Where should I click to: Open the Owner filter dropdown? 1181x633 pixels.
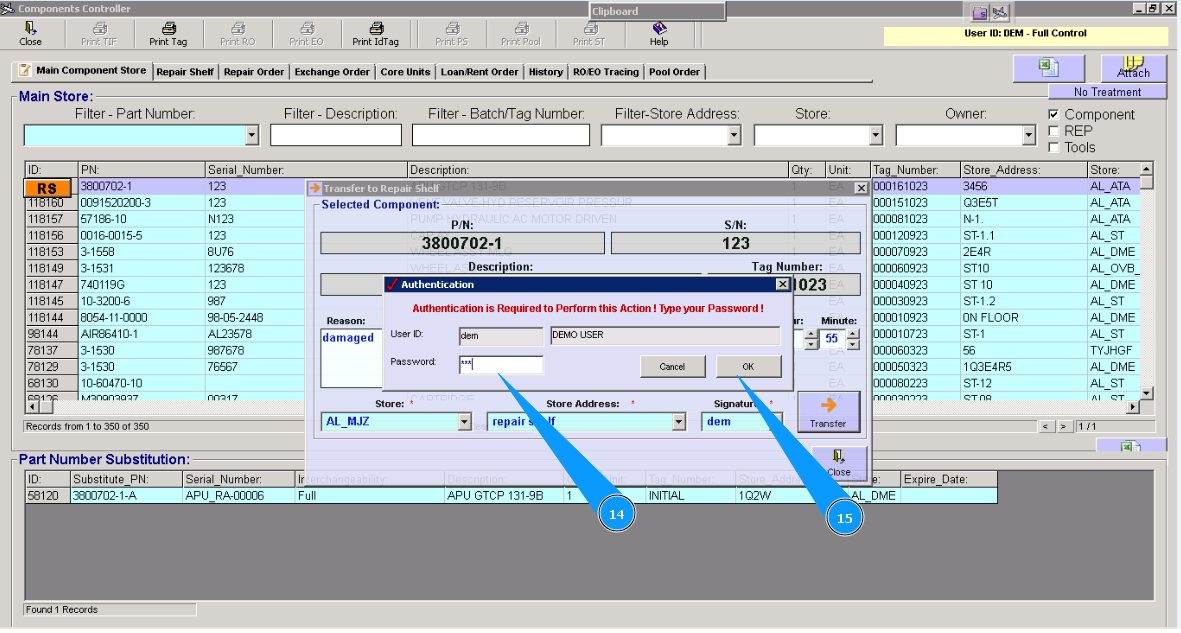click(1030, 134)
